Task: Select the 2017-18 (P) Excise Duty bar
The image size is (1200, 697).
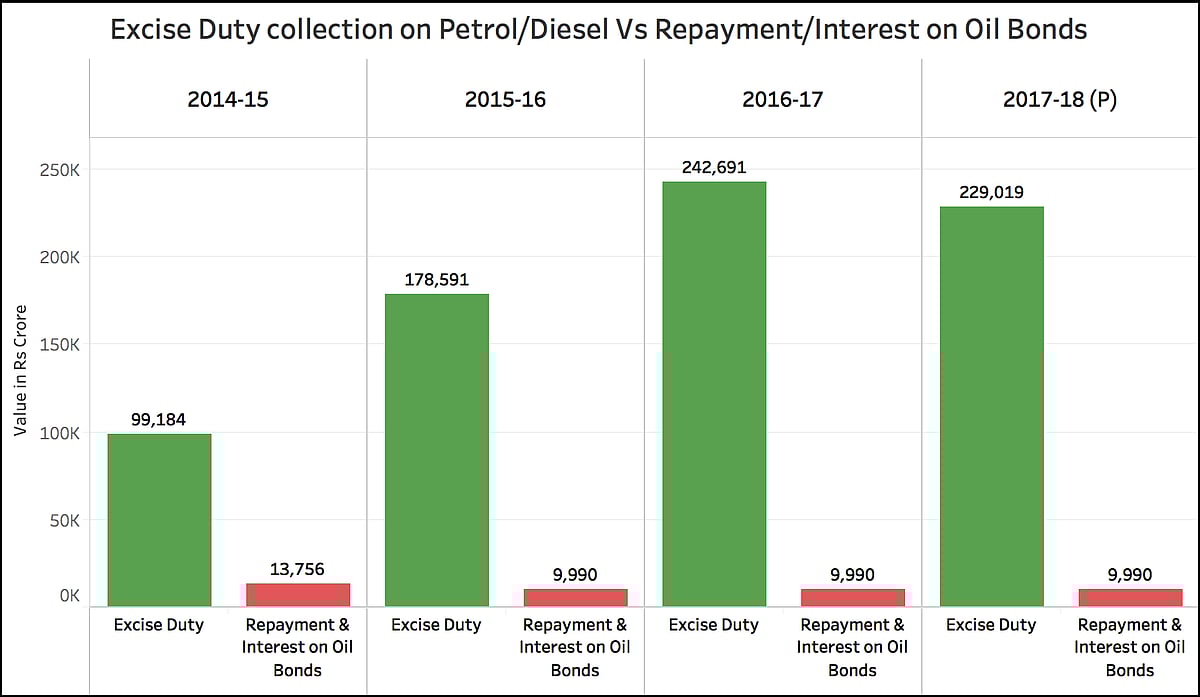Action: tap(992, 406)
